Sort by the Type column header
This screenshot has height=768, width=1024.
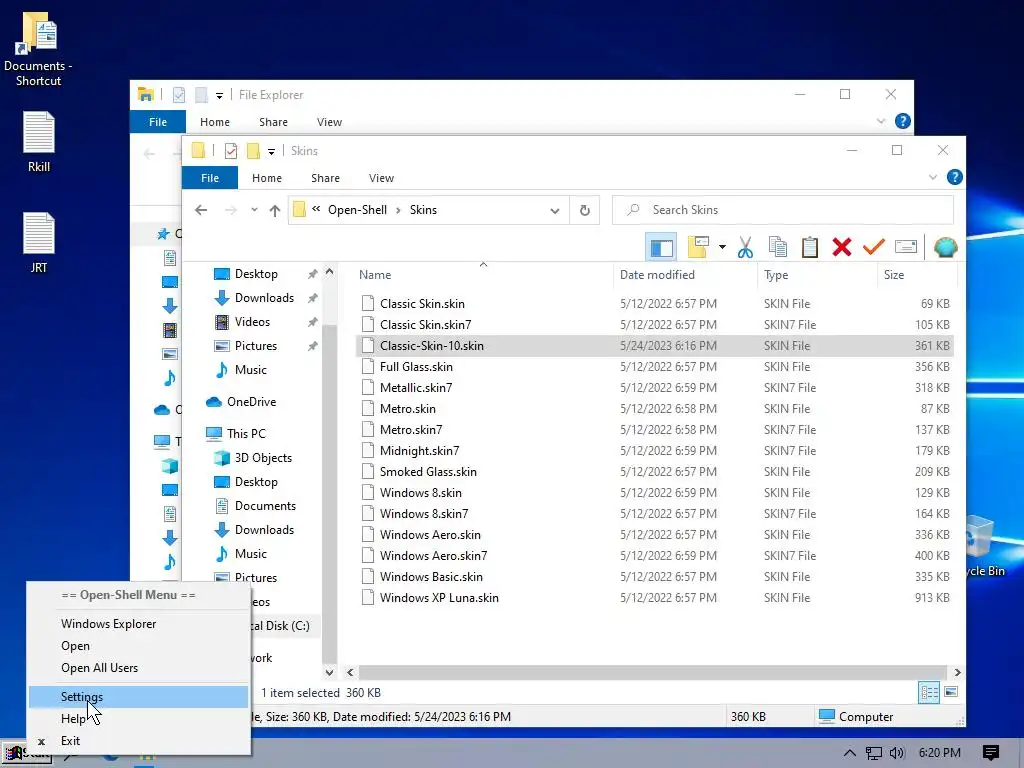tap(817, 275)
